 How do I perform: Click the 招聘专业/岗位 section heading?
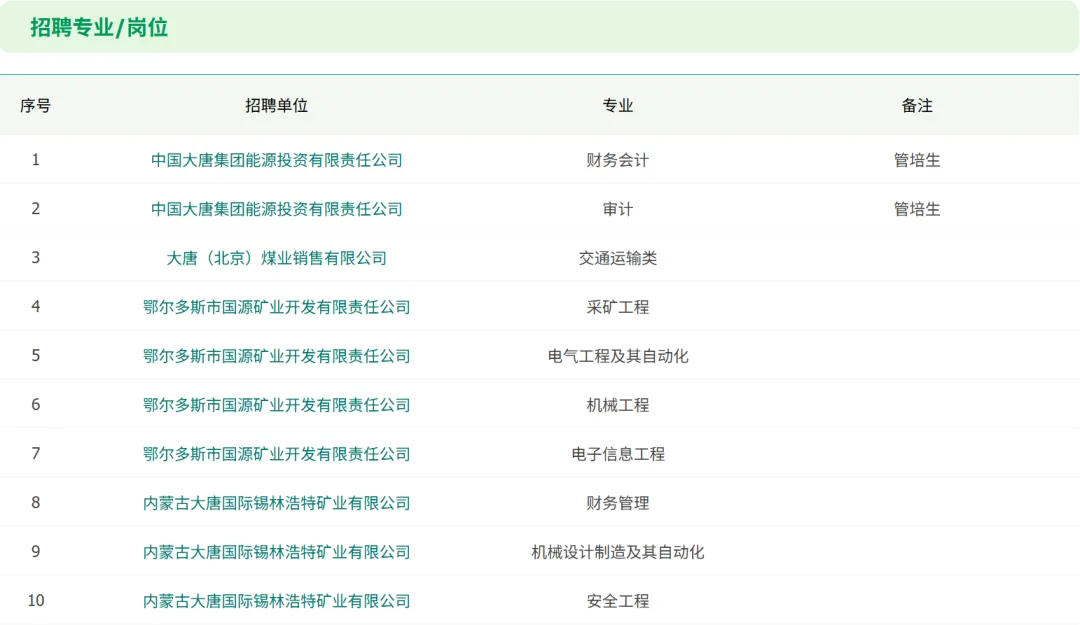click(x=99, y=28)
